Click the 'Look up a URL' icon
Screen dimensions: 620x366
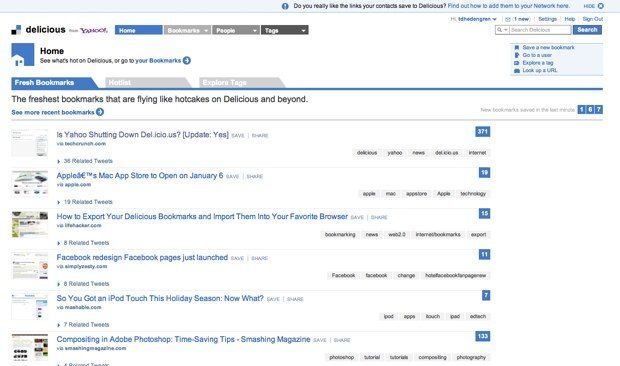tap(516, 70)
